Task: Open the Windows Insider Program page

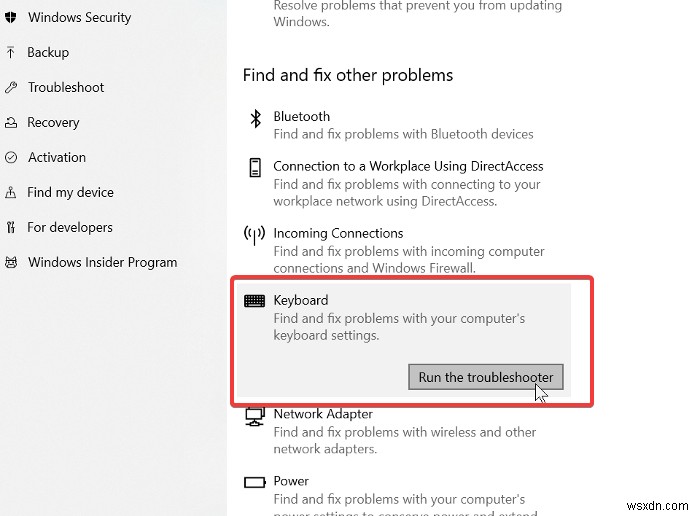Action: click(x=102, y=263)
